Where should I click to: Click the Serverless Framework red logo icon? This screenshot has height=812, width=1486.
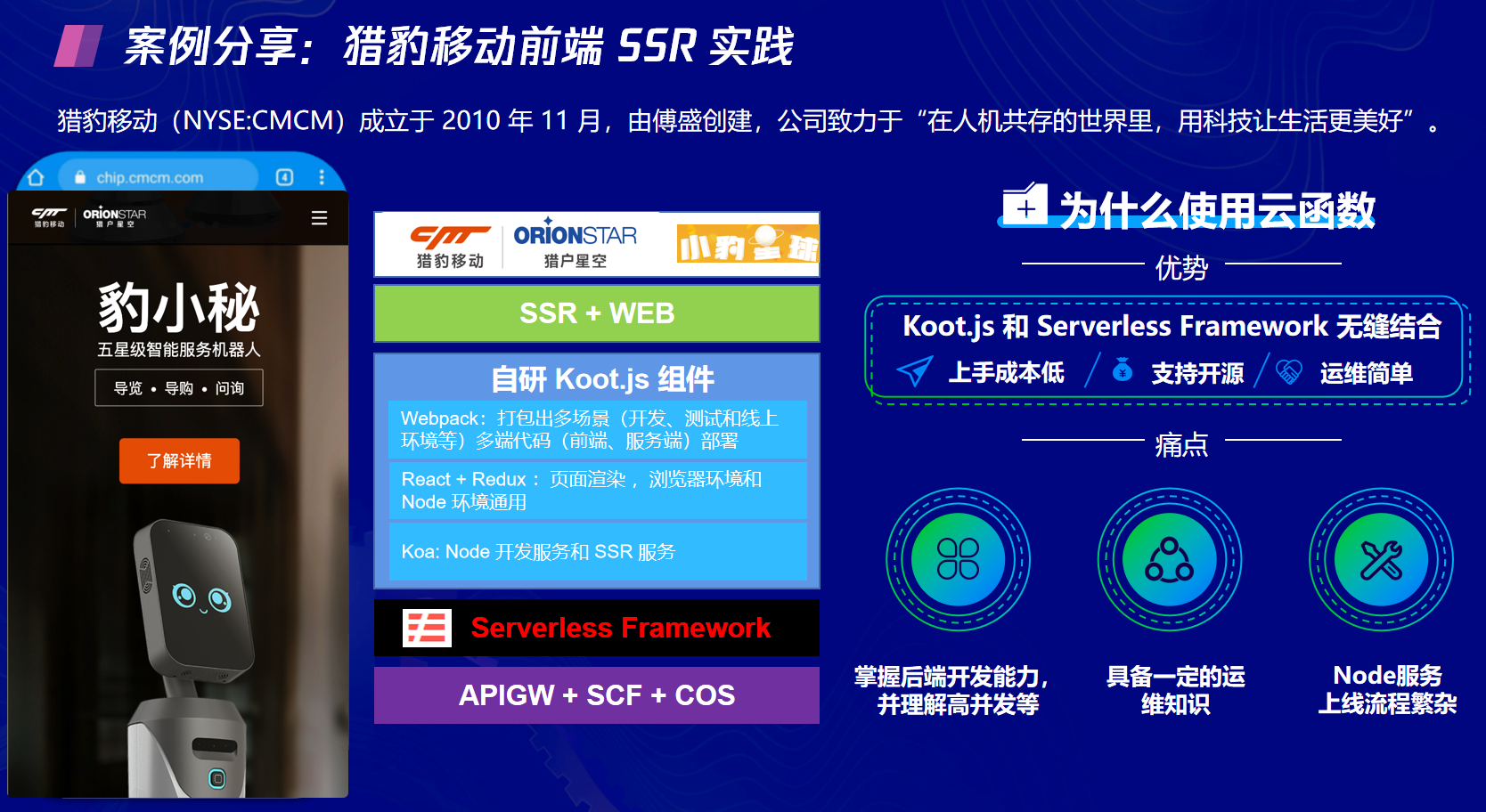[x=427, y=628]
